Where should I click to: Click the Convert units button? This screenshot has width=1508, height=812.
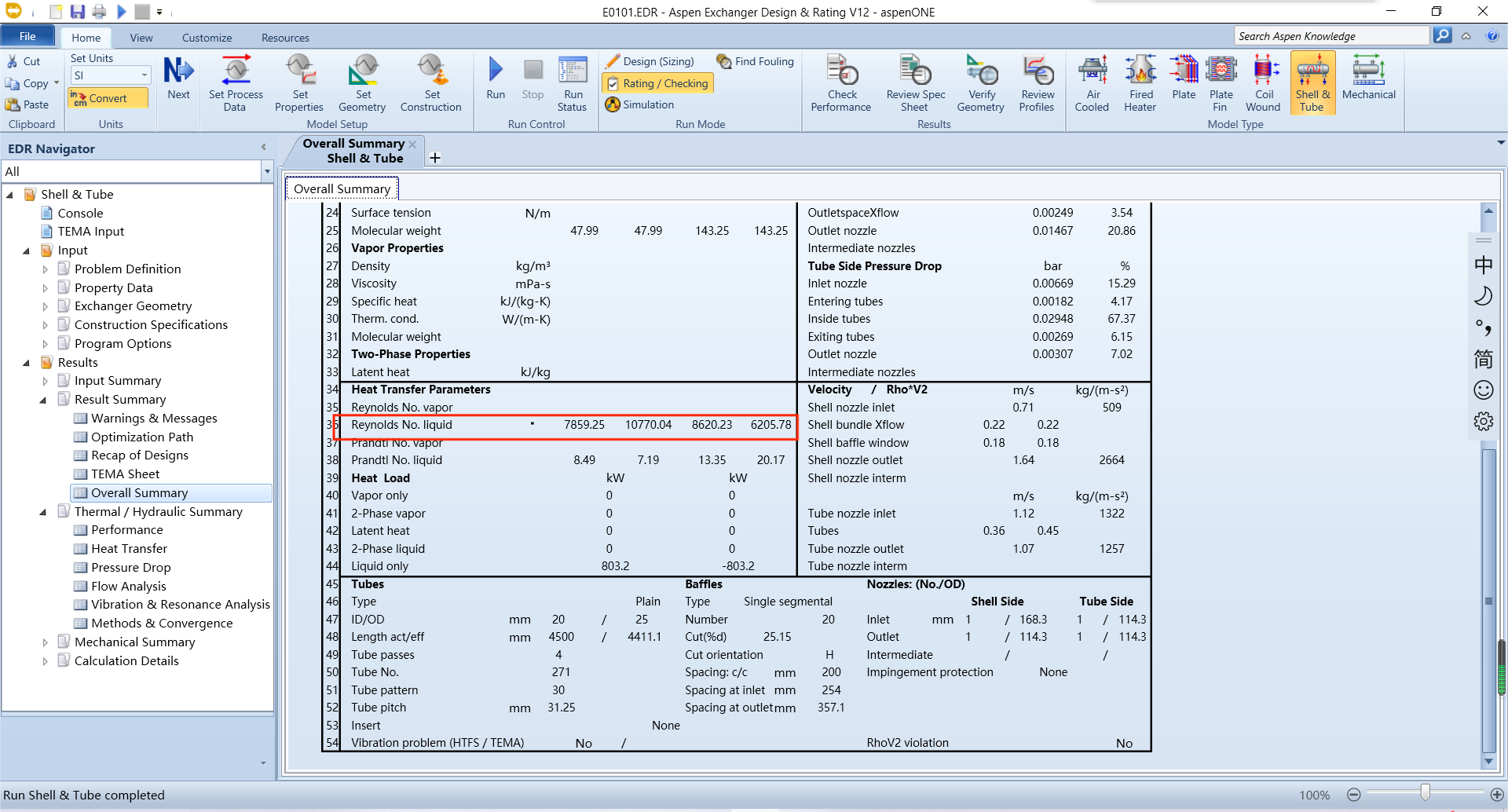click(108, 98)
